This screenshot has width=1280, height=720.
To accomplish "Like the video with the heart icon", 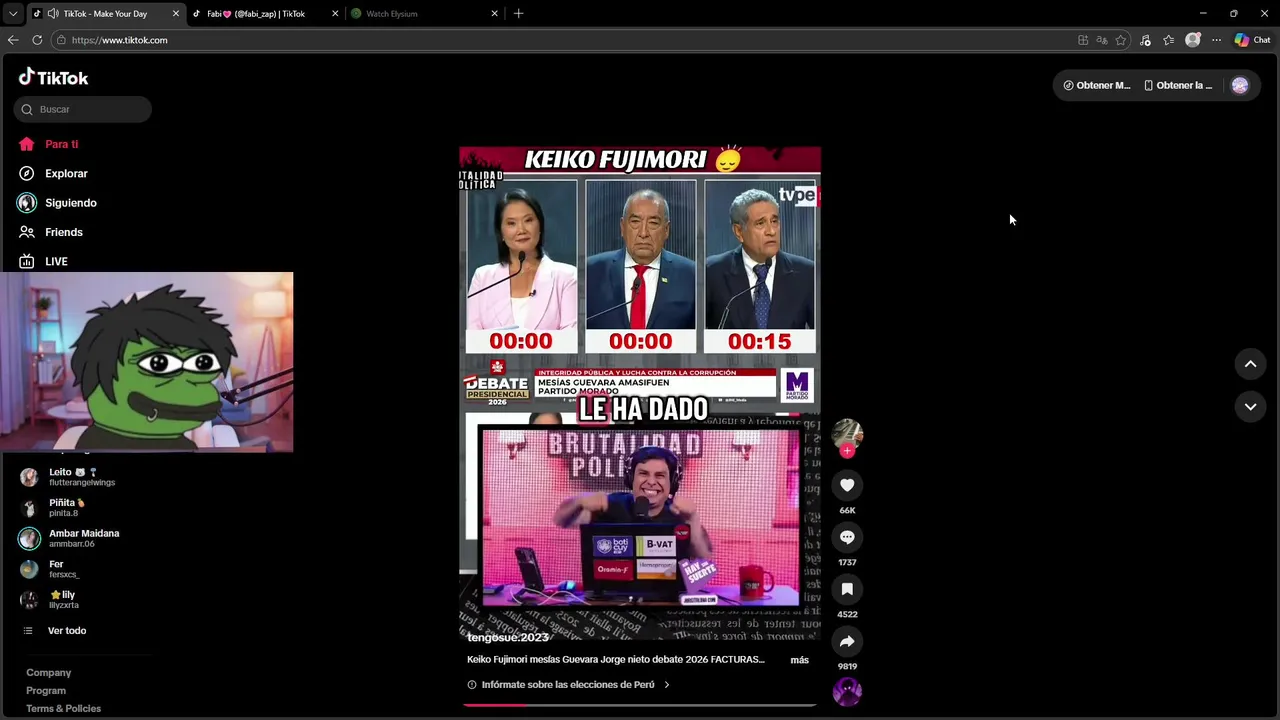I will 847,485.
